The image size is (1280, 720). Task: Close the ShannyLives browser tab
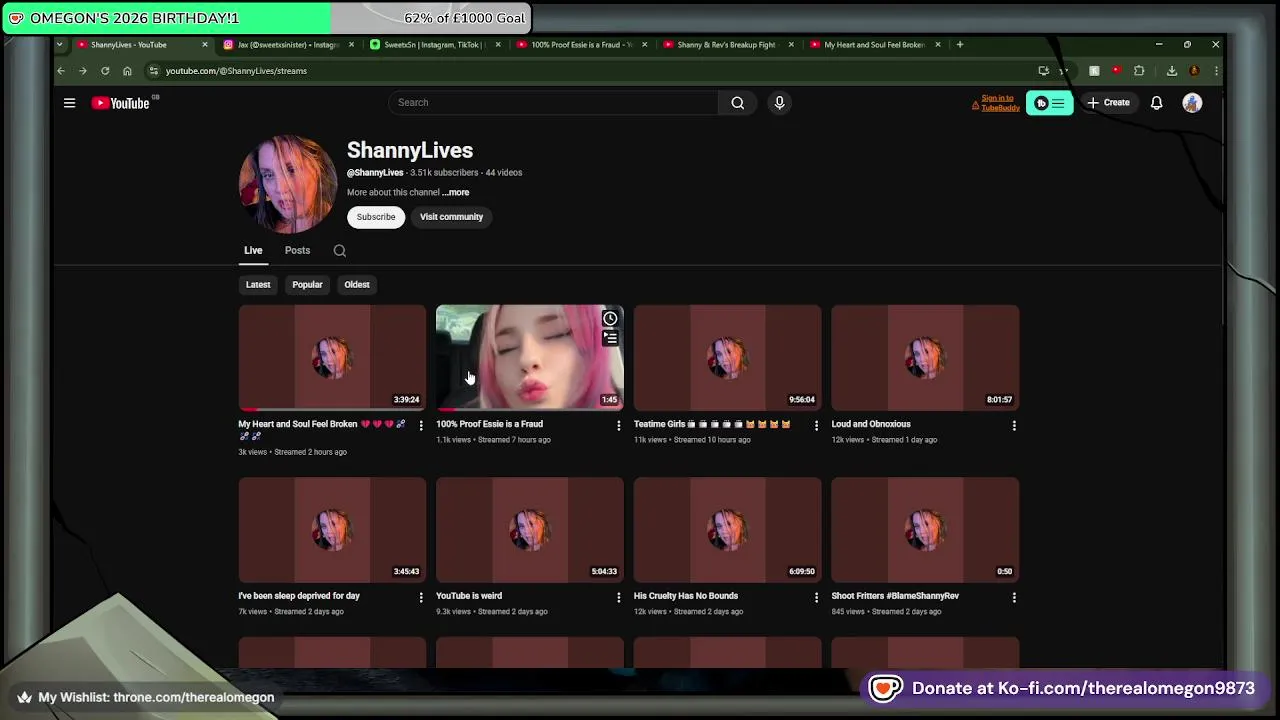coord(205,45)
